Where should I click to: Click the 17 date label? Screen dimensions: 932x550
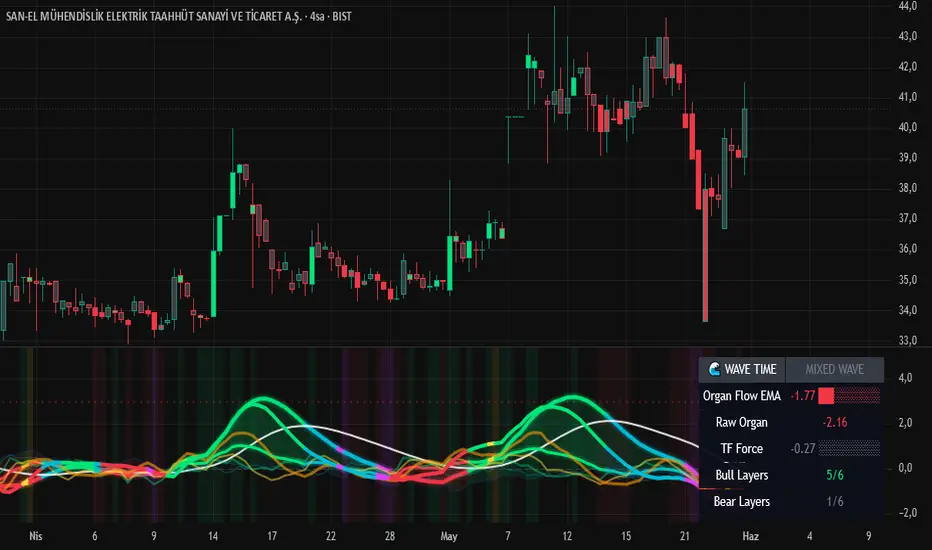[272, 536]
